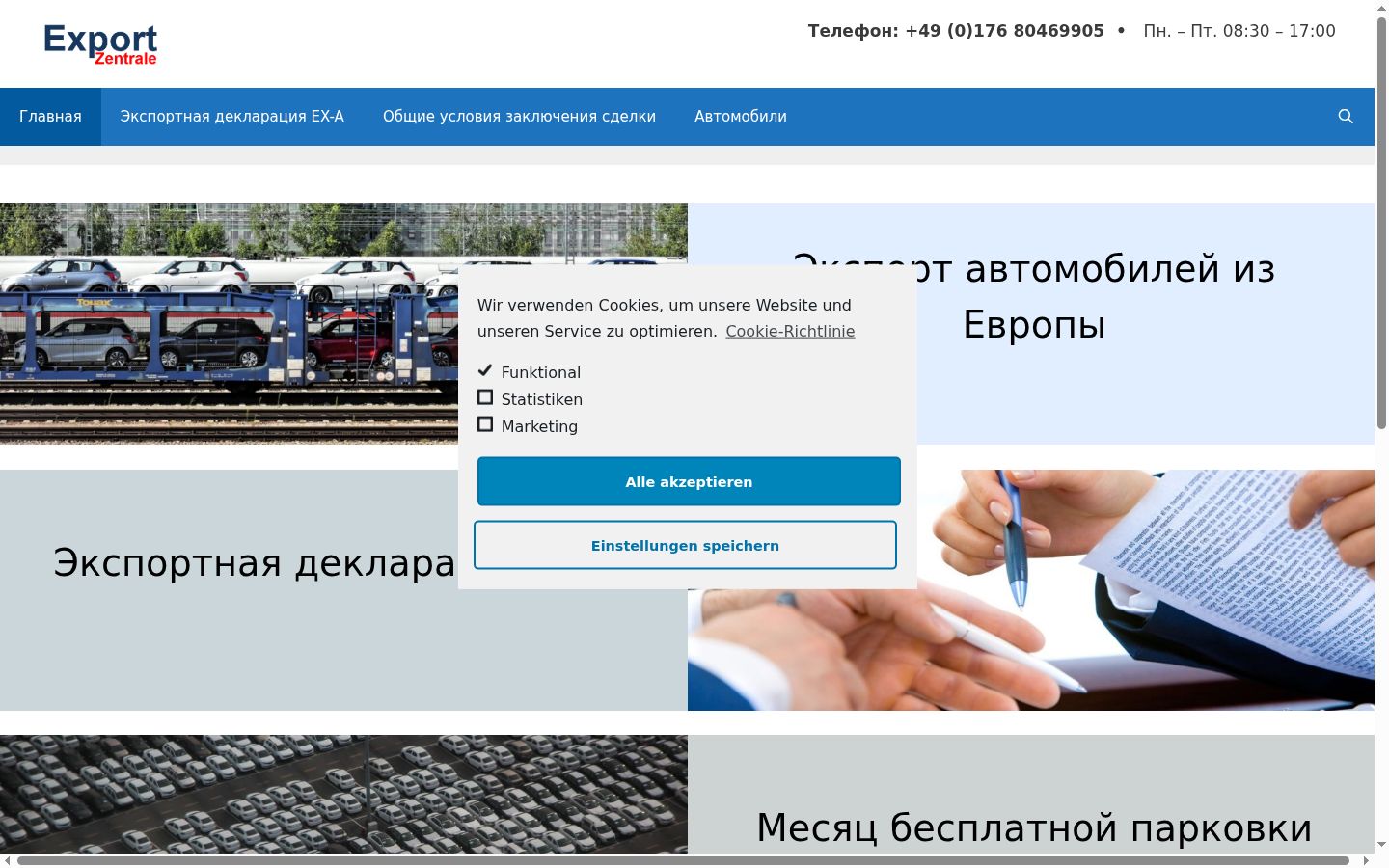
Task: Open the Главная menu item
Action: 50,117
